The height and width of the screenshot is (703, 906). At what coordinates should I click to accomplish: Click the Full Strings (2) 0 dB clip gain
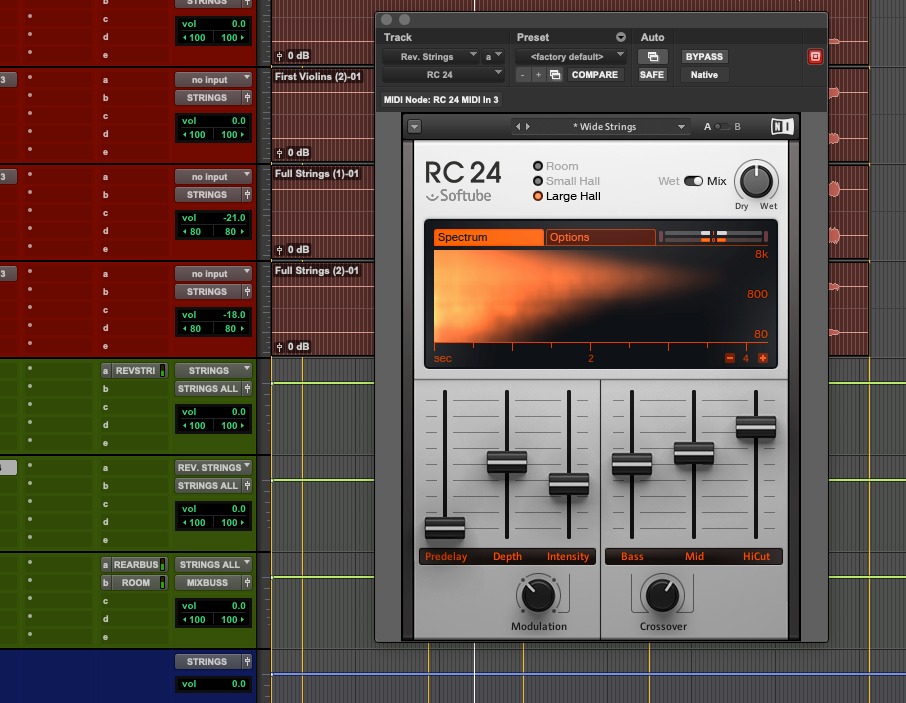(293, 347)
